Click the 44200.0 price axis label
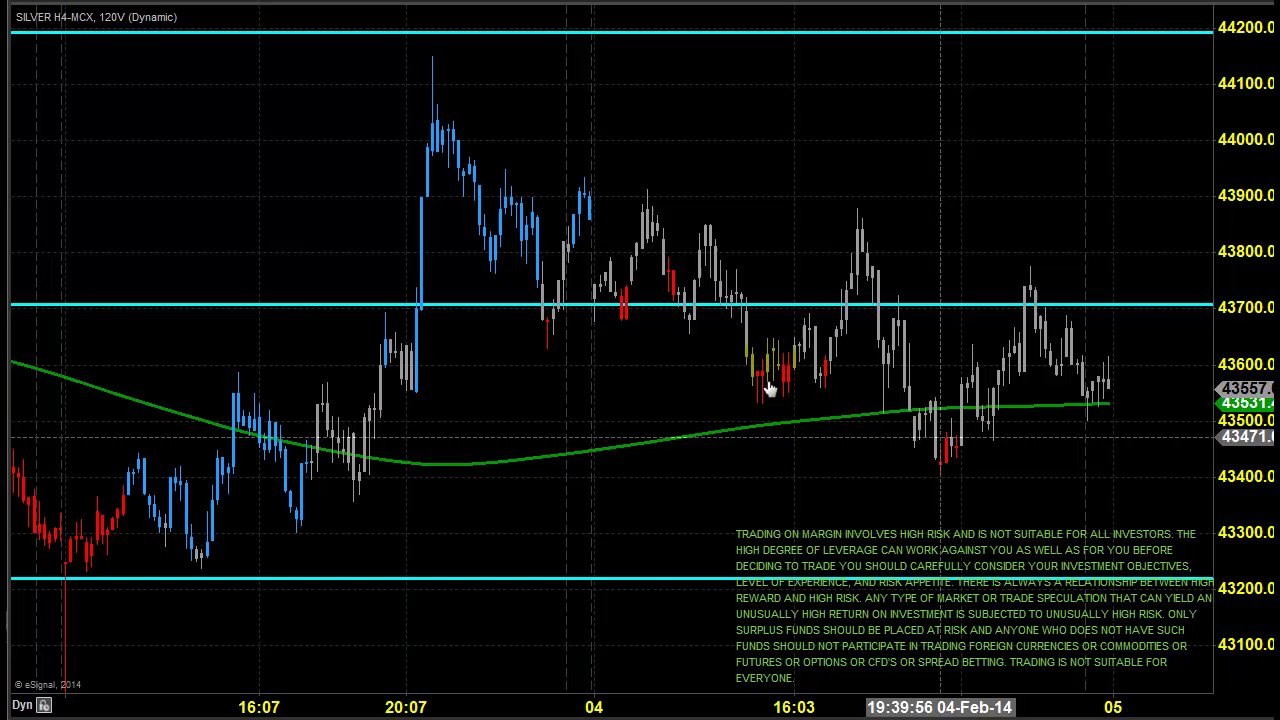 point(1246,27)
